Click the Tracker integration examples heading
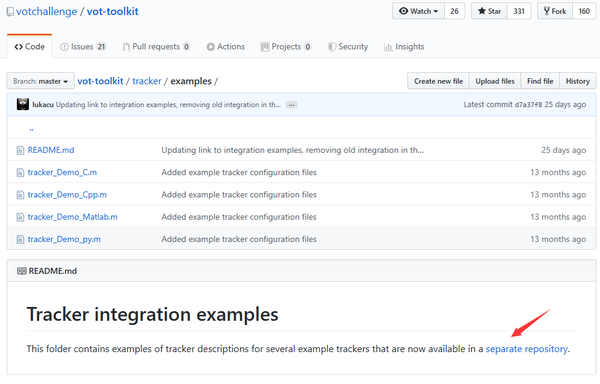Image resolution: width=600 pixels, height=384 pixels. [152, 314]
